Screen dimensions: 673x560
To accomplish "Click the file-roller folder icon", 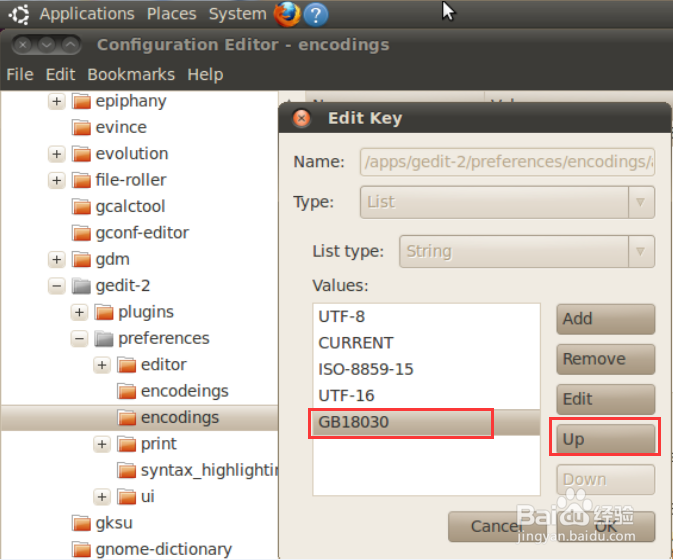I will [x=82, y=181].
